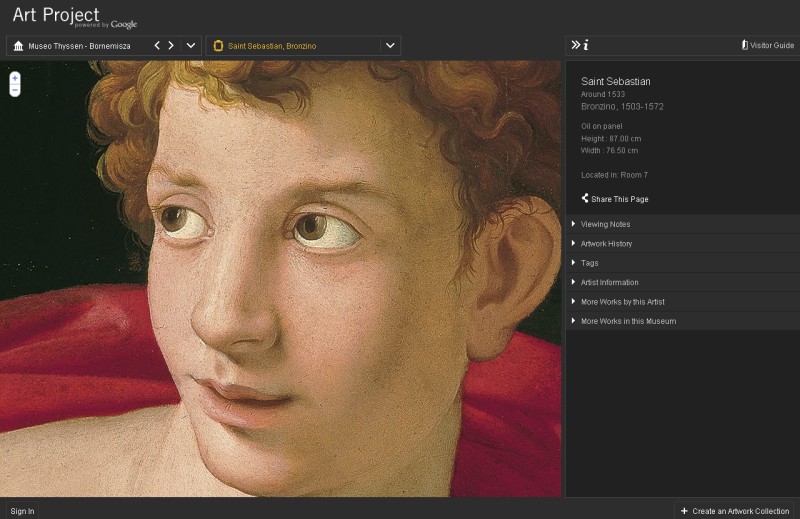Open the artwork selection dropdown arrow

pos(390,46)
